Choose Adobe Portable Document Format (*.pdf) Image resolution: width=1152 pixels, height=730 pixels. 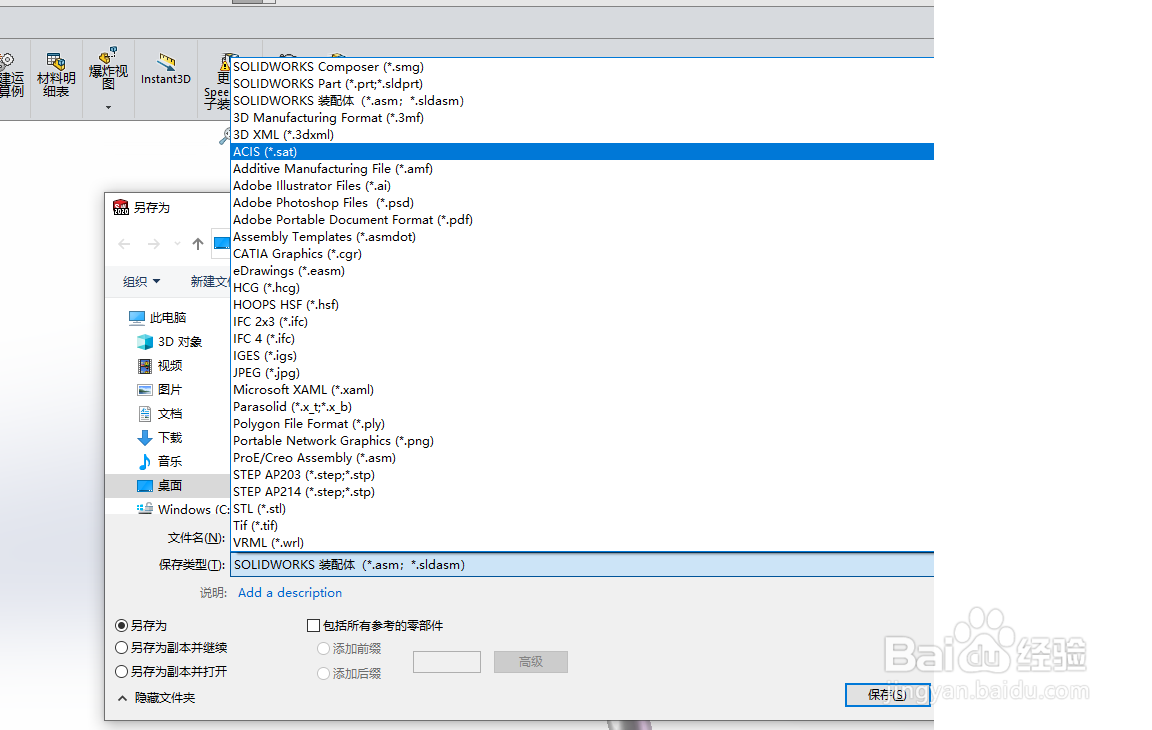(x=582, y=220)
